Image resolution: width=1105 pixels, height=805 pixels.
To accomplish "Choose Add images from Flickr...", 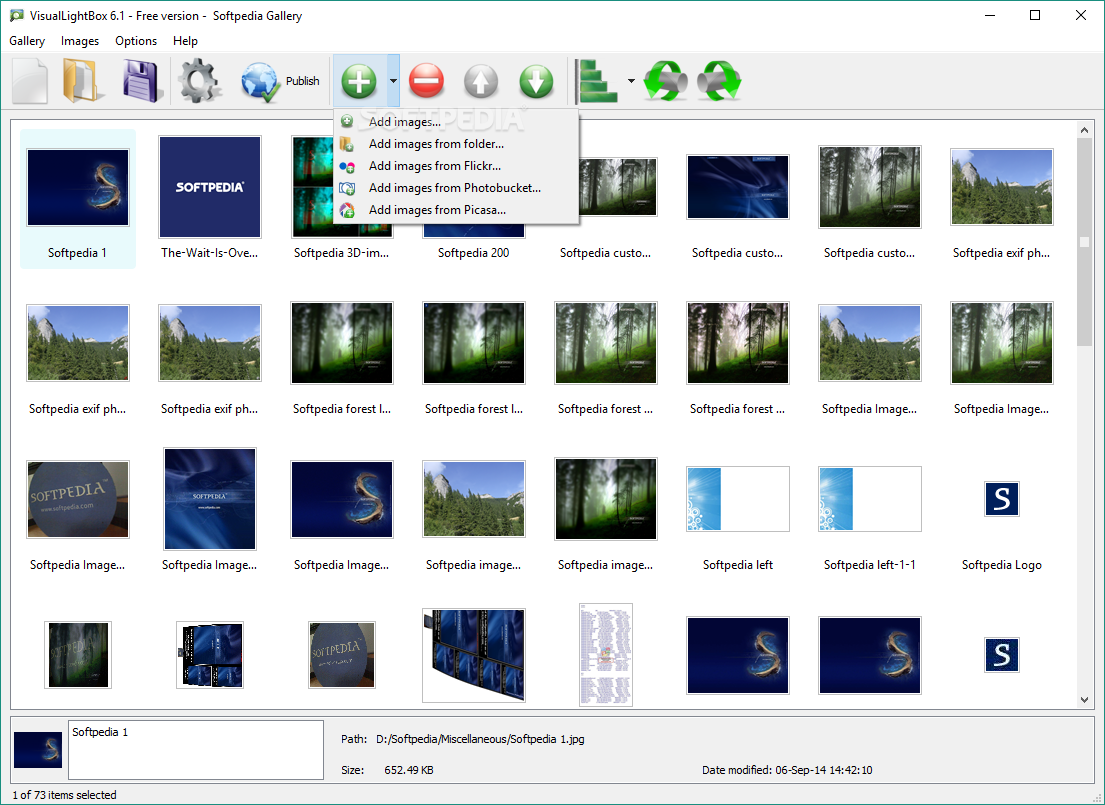I will pyautogui.click(x=457, y=166).
